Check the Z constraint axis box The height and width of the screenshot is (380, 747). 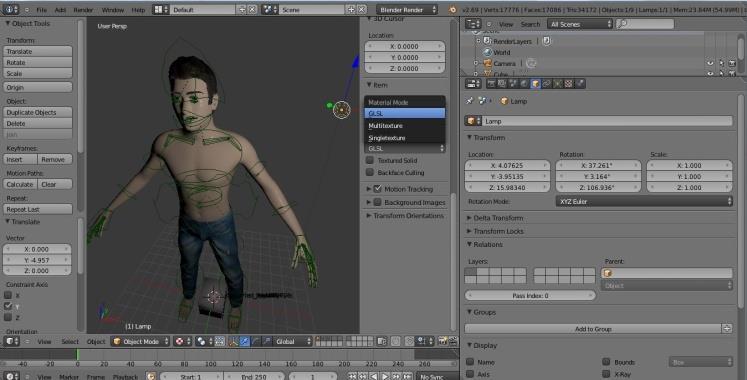pos(8,317)
